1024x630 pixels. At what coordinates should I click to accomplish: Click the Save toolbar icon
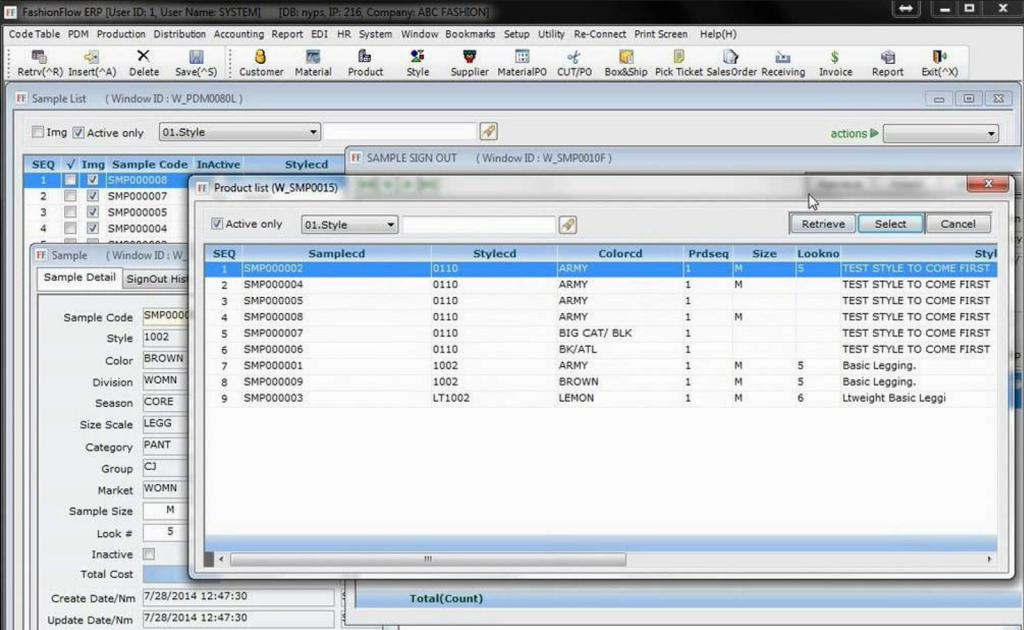[196, 57]
